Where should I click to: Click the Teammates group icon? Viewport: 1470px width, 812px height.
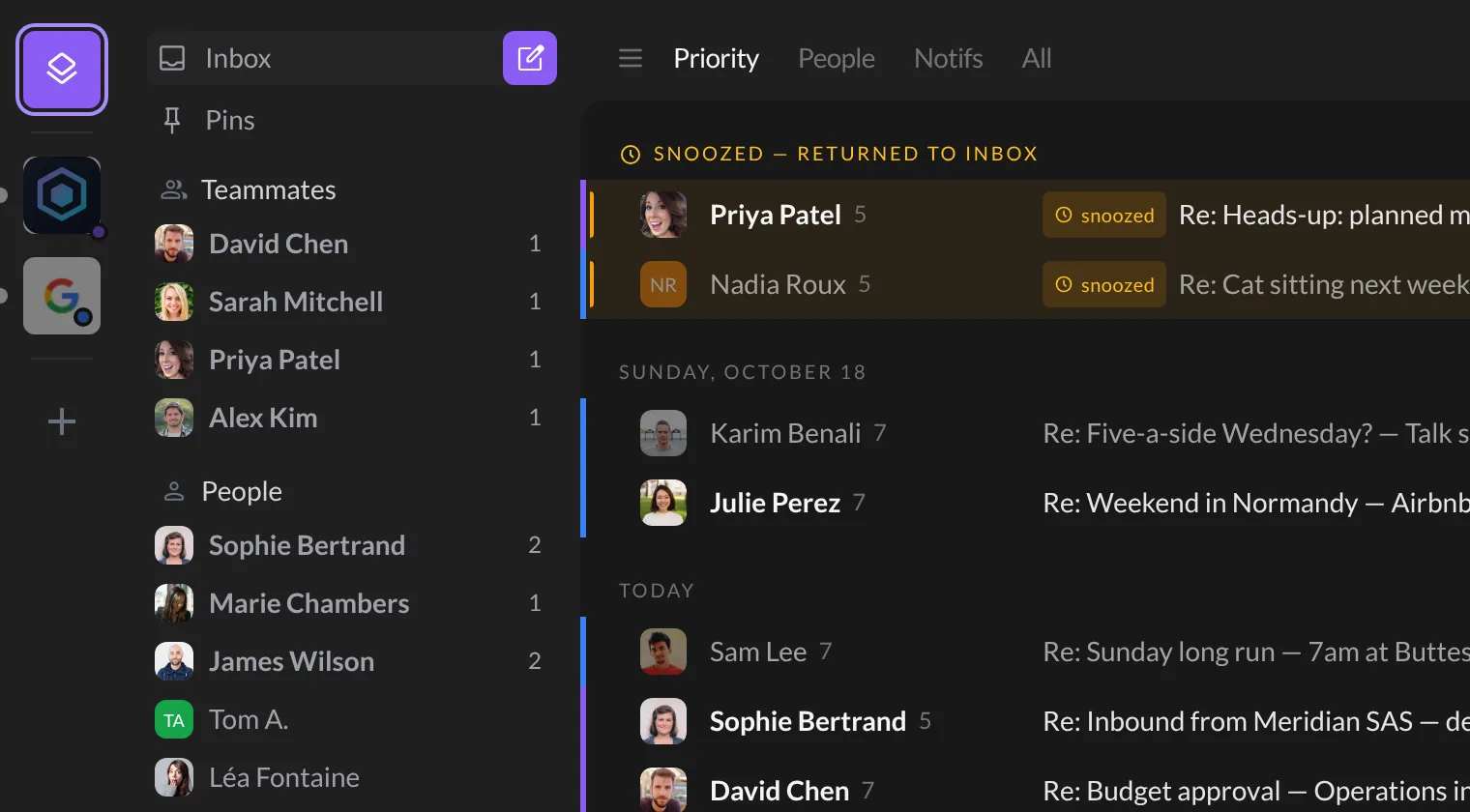point(174,189)
